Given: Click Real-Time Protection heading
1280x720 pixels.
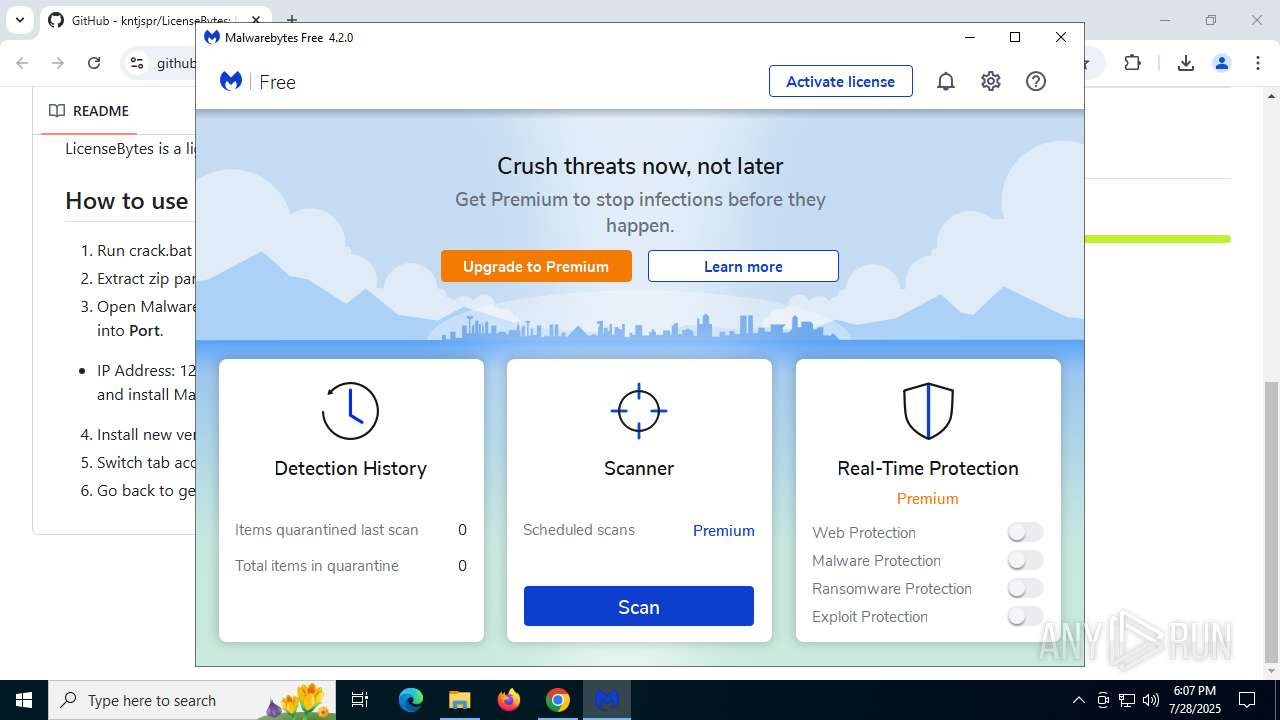Looking at the screenshot, I should (x=928, y=468).
